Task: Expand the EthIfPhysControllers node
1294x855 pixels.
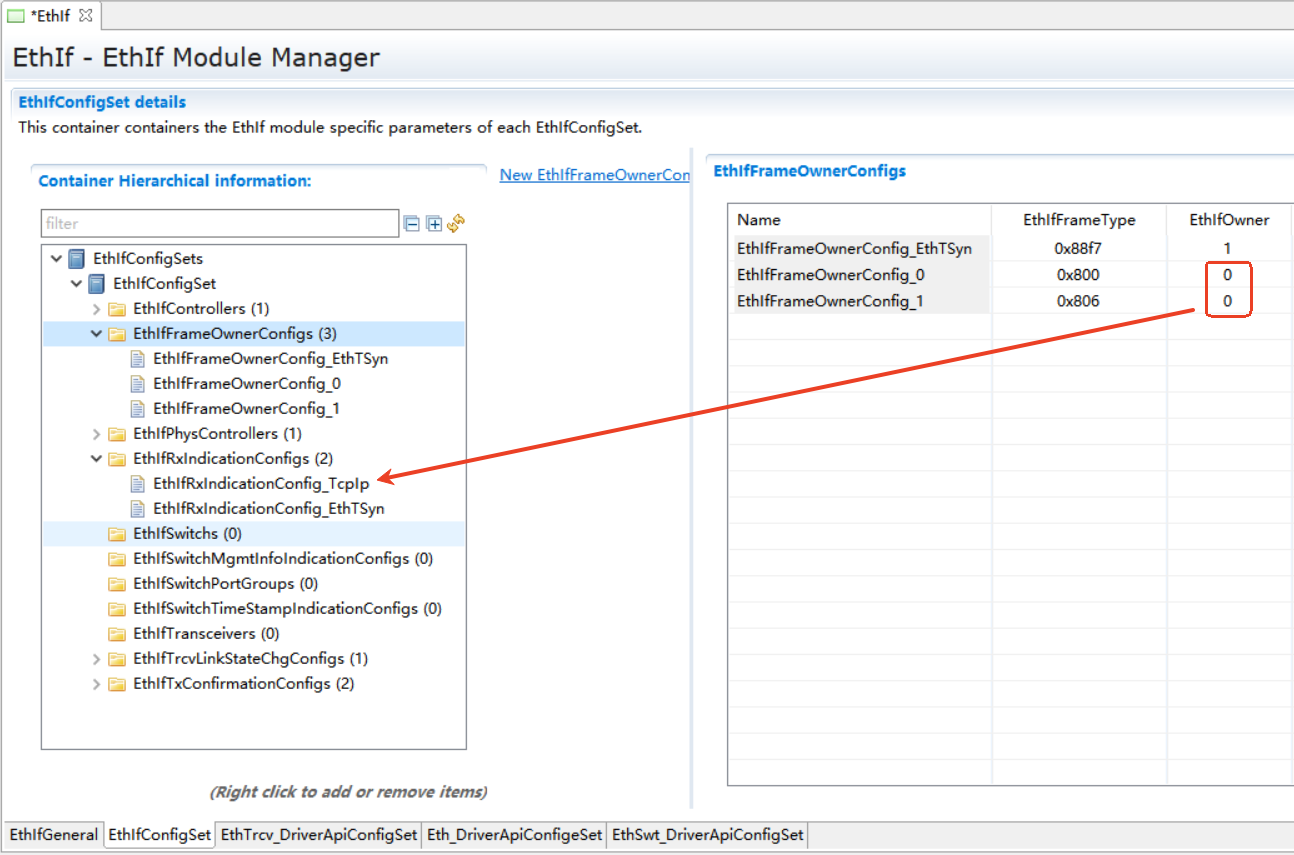Action: tap(97, 434)
